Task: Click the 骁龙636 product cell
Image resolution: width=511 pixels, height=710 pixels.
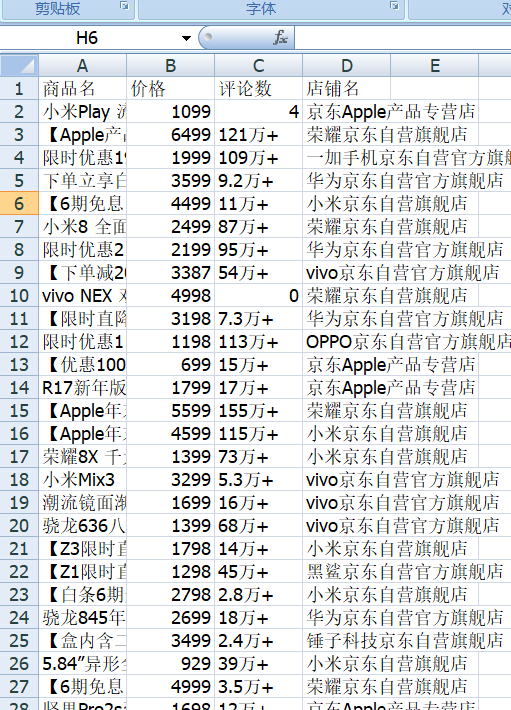Action: 82,526
